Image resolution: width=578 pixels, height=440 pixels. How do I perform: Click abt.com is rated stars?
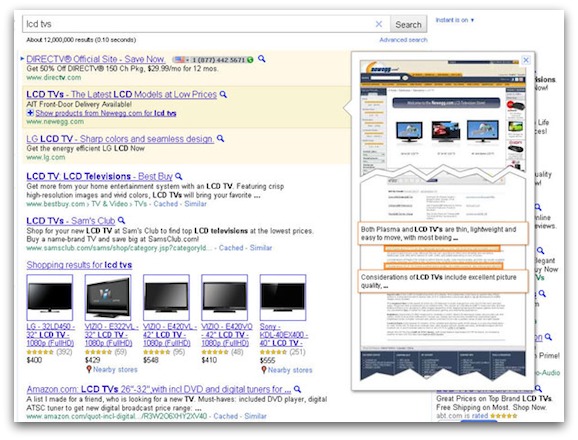[504, 416]
